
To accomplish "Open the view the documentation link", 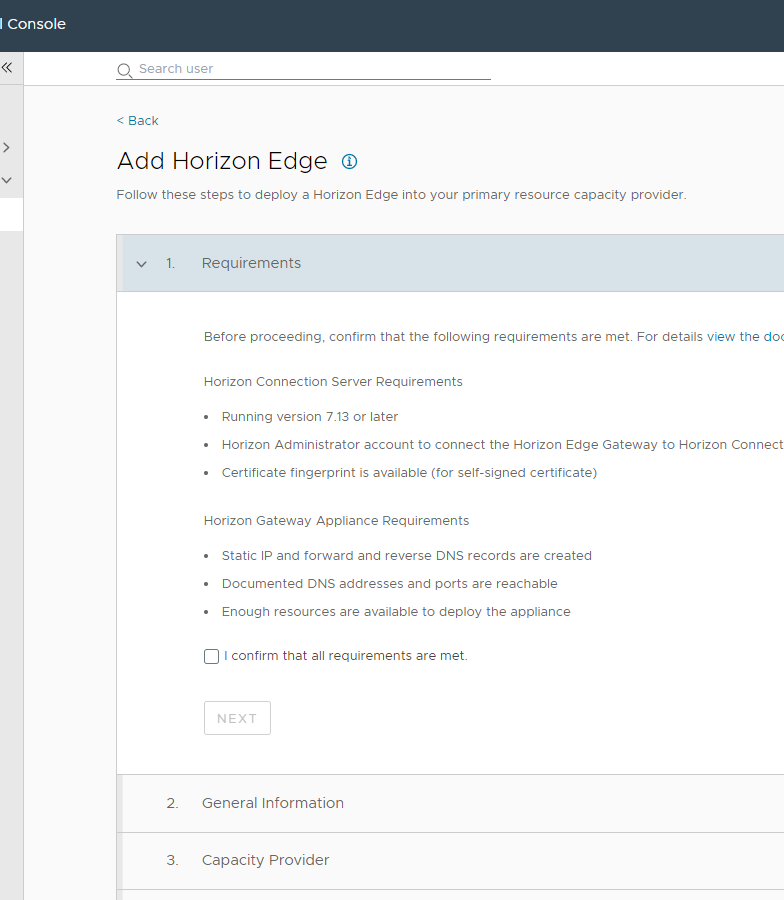I will click(745, 336).
